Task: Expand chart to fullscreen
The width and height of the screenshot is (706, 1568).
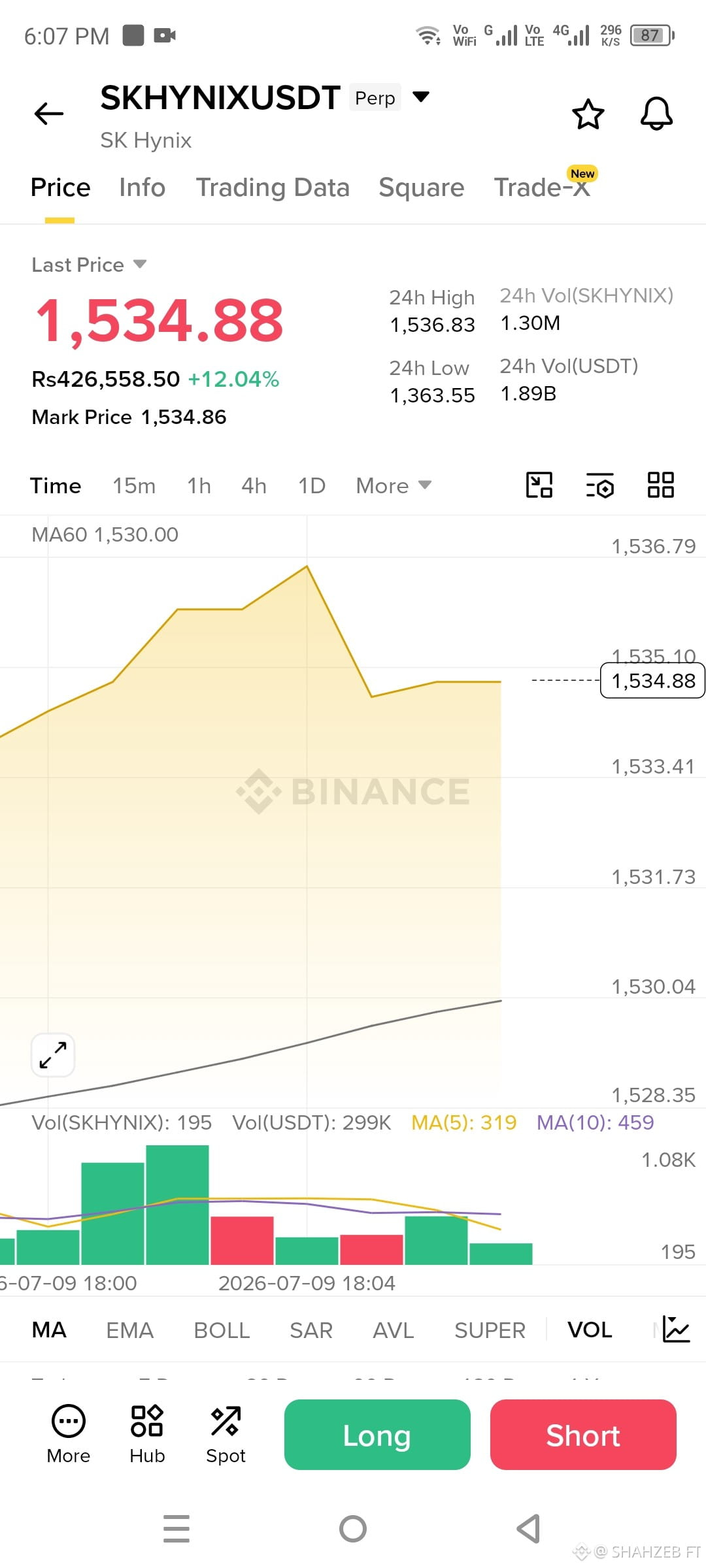Action: 53,1054
